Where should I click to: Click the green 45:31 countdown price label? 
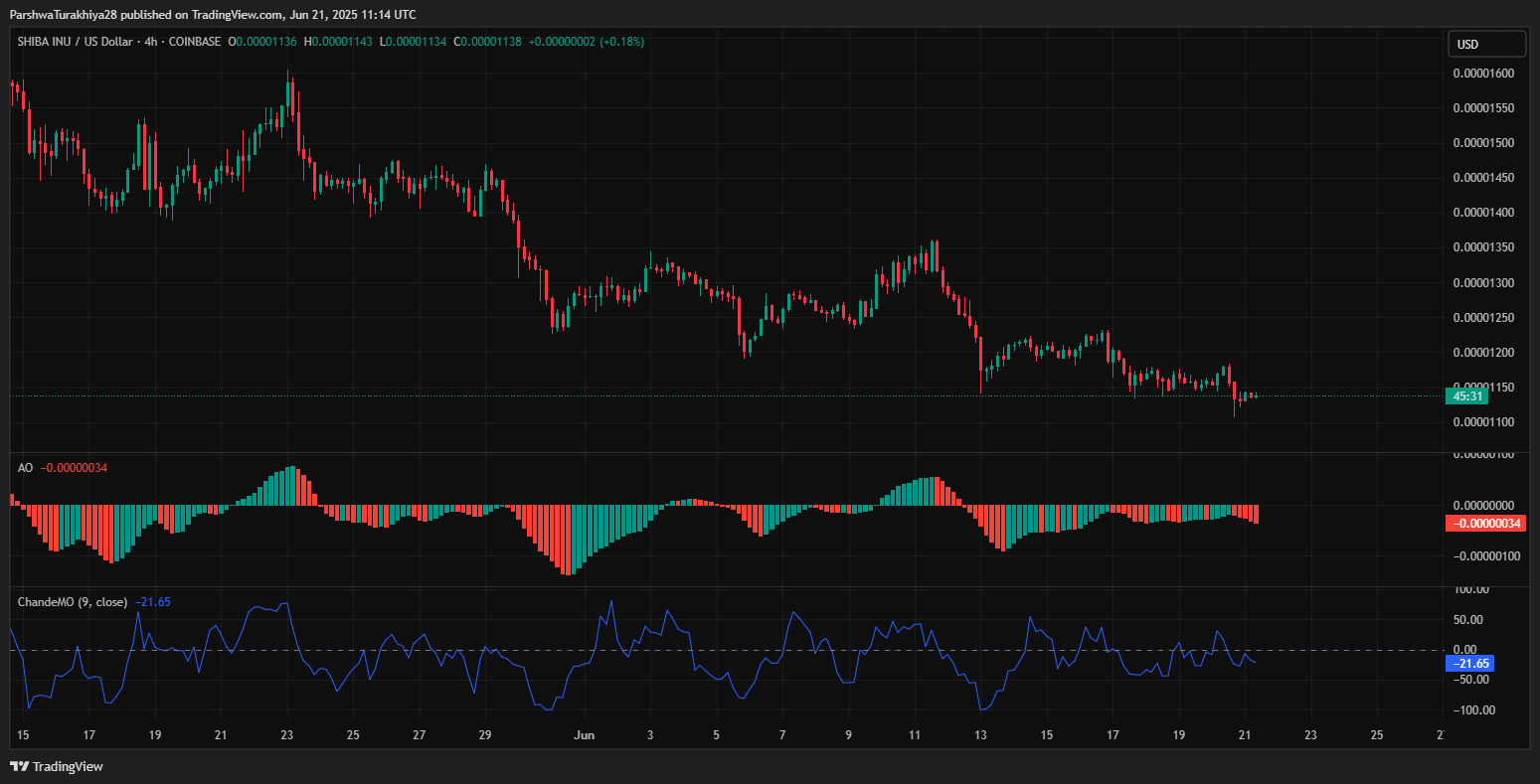(1466, 396)
